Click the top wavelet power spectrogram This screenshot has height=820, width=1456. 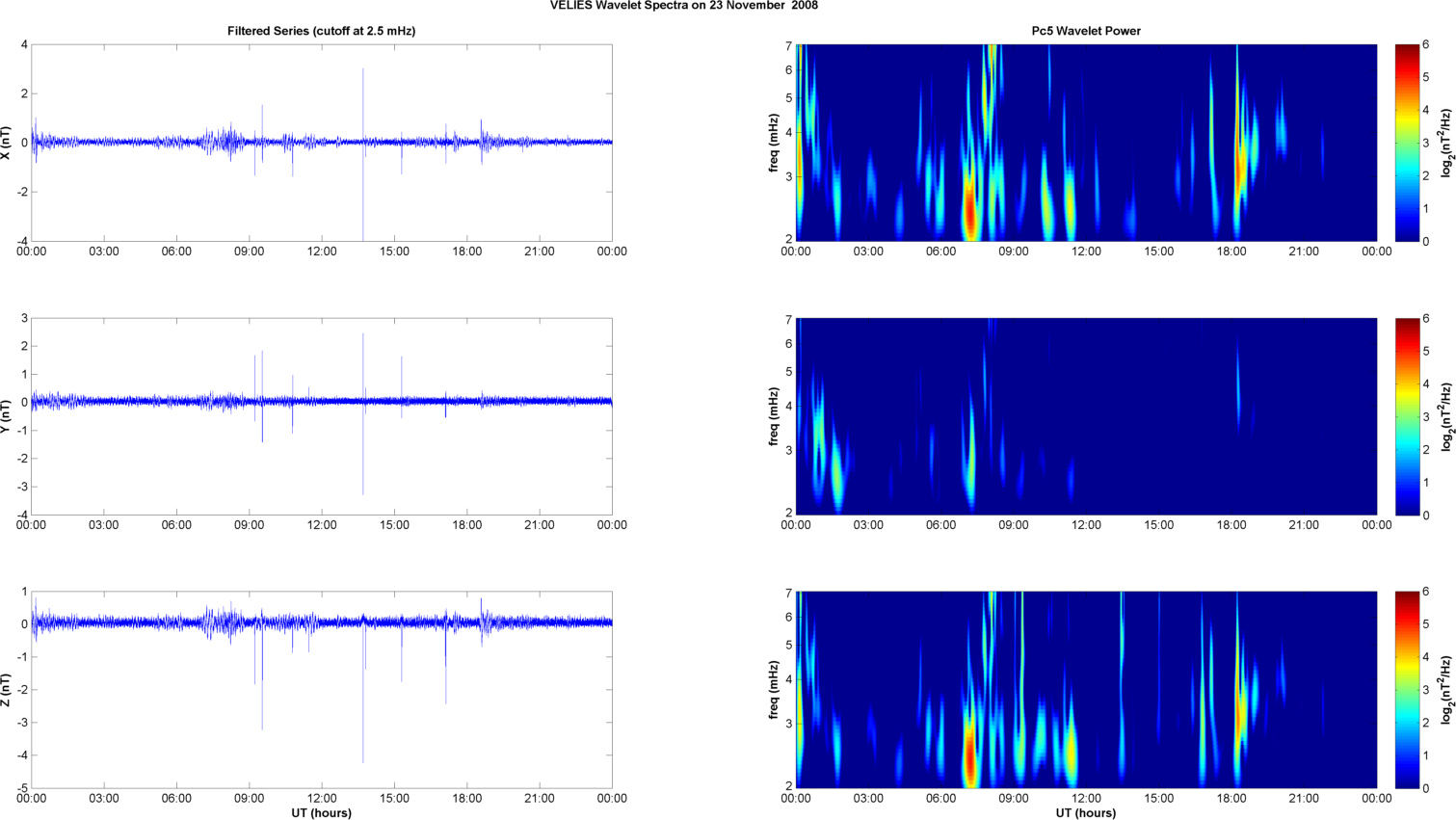[1086, 143]
